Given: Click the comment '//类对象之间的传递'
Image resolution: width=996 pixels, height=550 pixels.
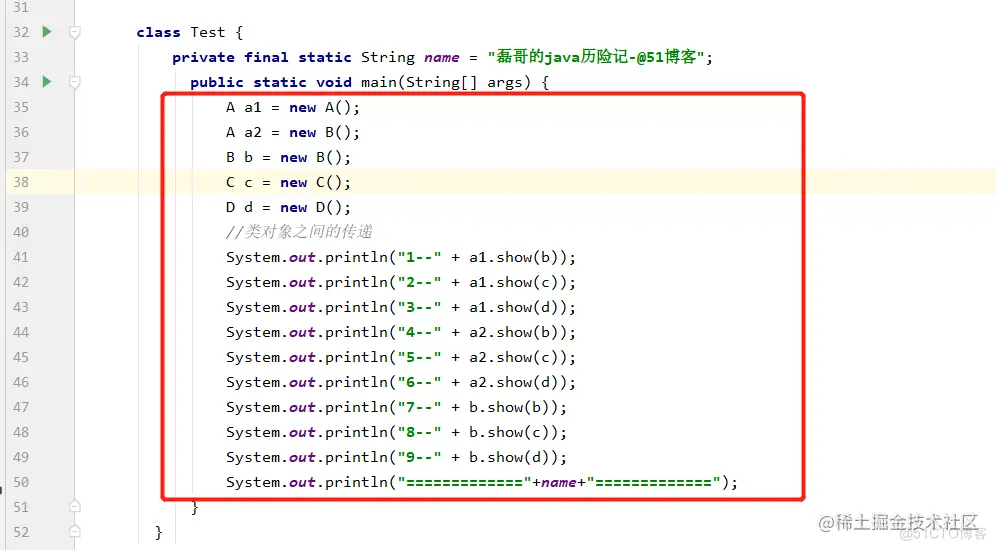Looking at the screenshot, I should click(299, 232).
